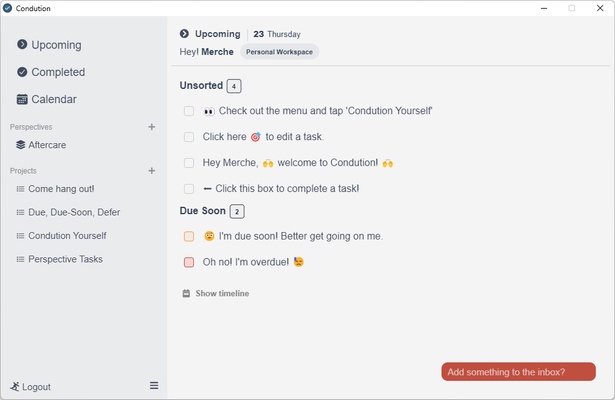Add a new project with plus icon

click(x=152, y=171)
